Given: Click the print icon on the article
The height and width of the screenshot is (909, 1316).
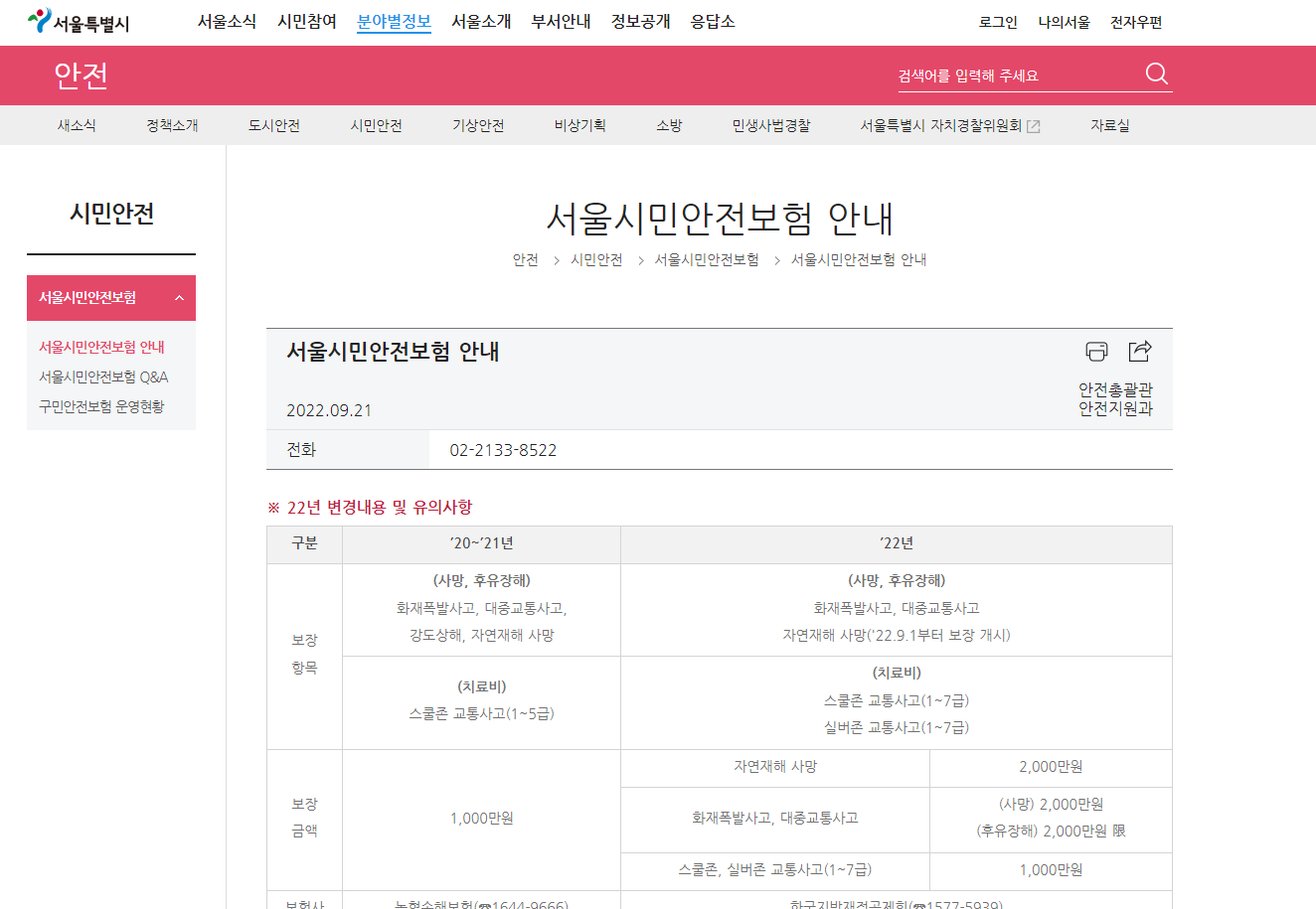Looking at the screenshot, I should [1096, 350].
